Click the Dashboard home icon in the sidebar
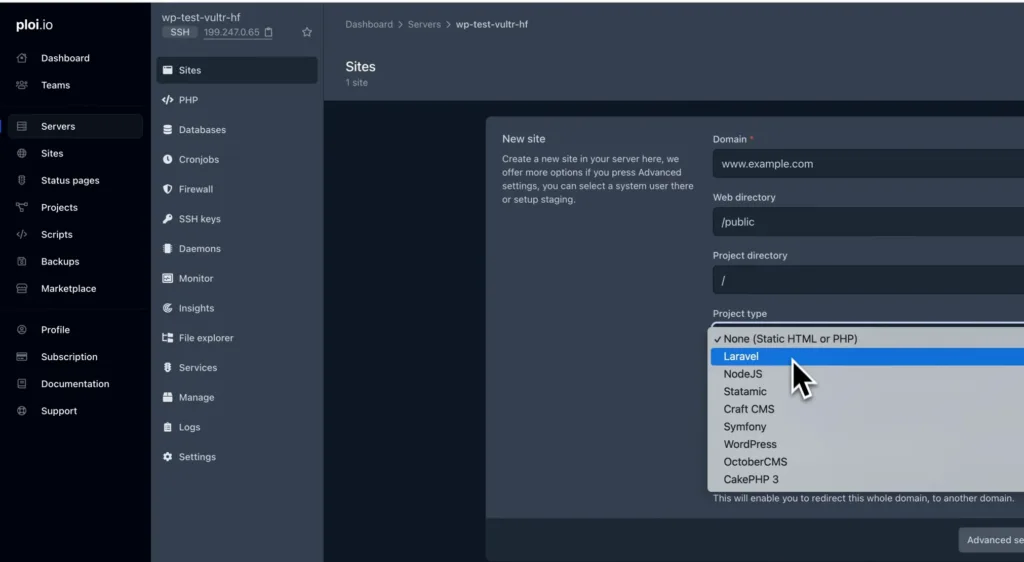This screenshot has height=562, width=1024. tap(22, 58)
